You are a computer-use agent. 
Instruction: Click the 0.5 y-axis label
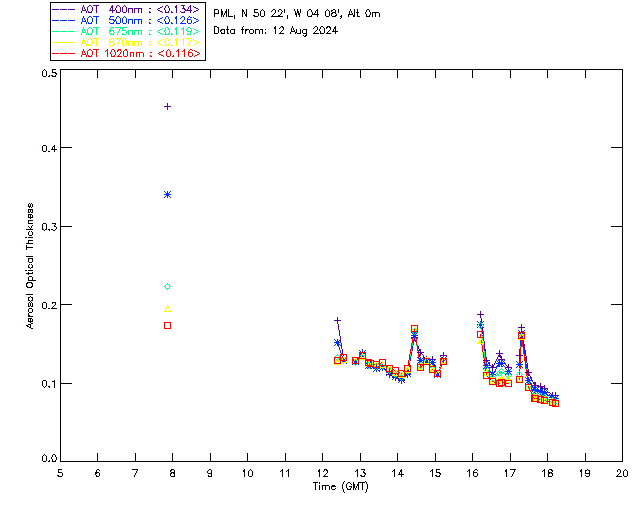tap(49, 73)
